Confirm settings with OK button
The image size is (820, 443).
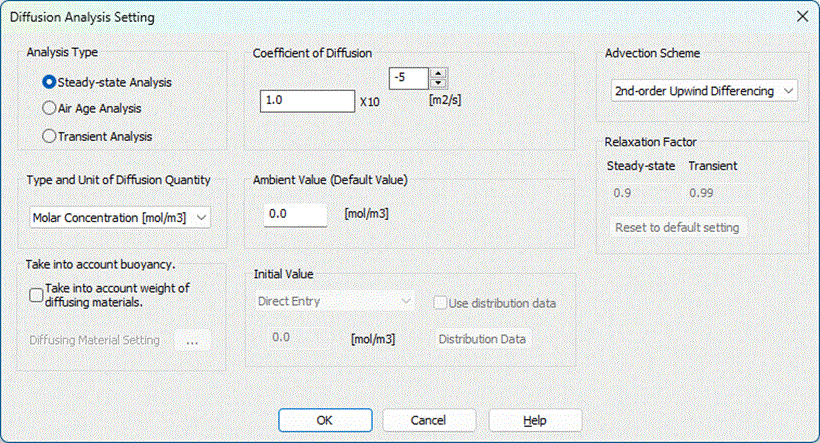point(324,421)
